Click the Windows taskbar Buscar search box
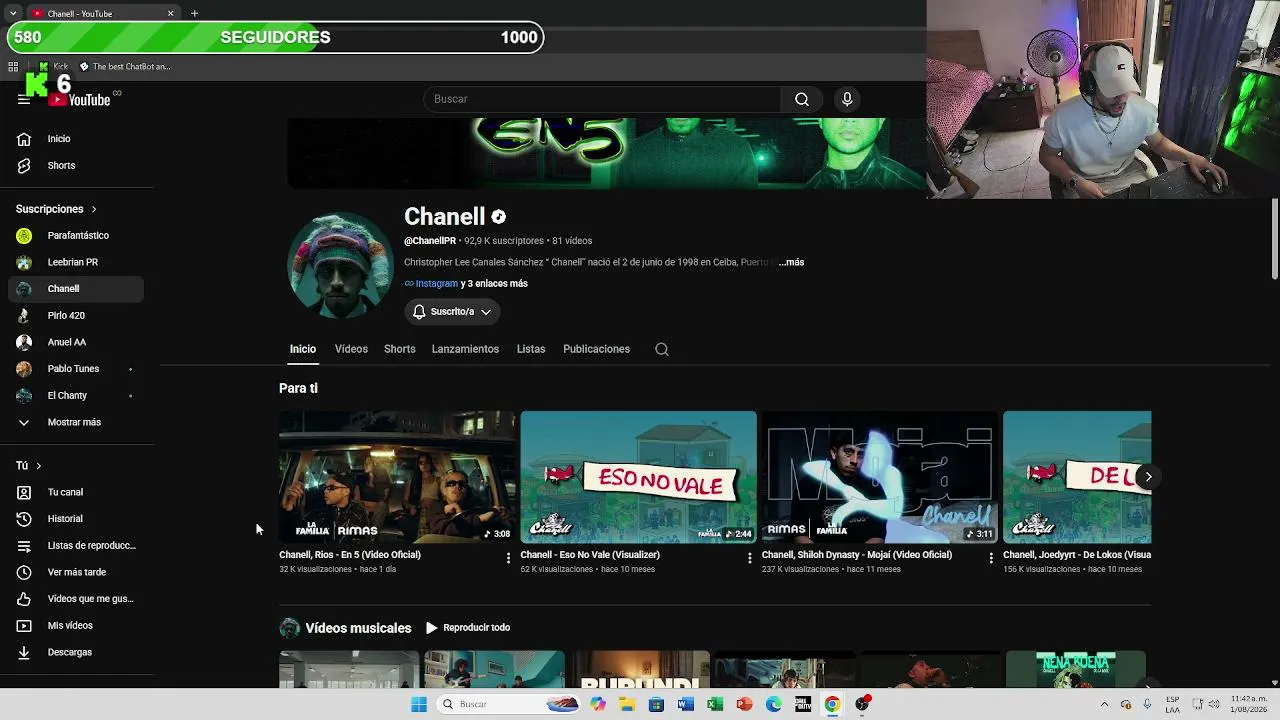Screen dimensions: 1280x720 (510, 704)
